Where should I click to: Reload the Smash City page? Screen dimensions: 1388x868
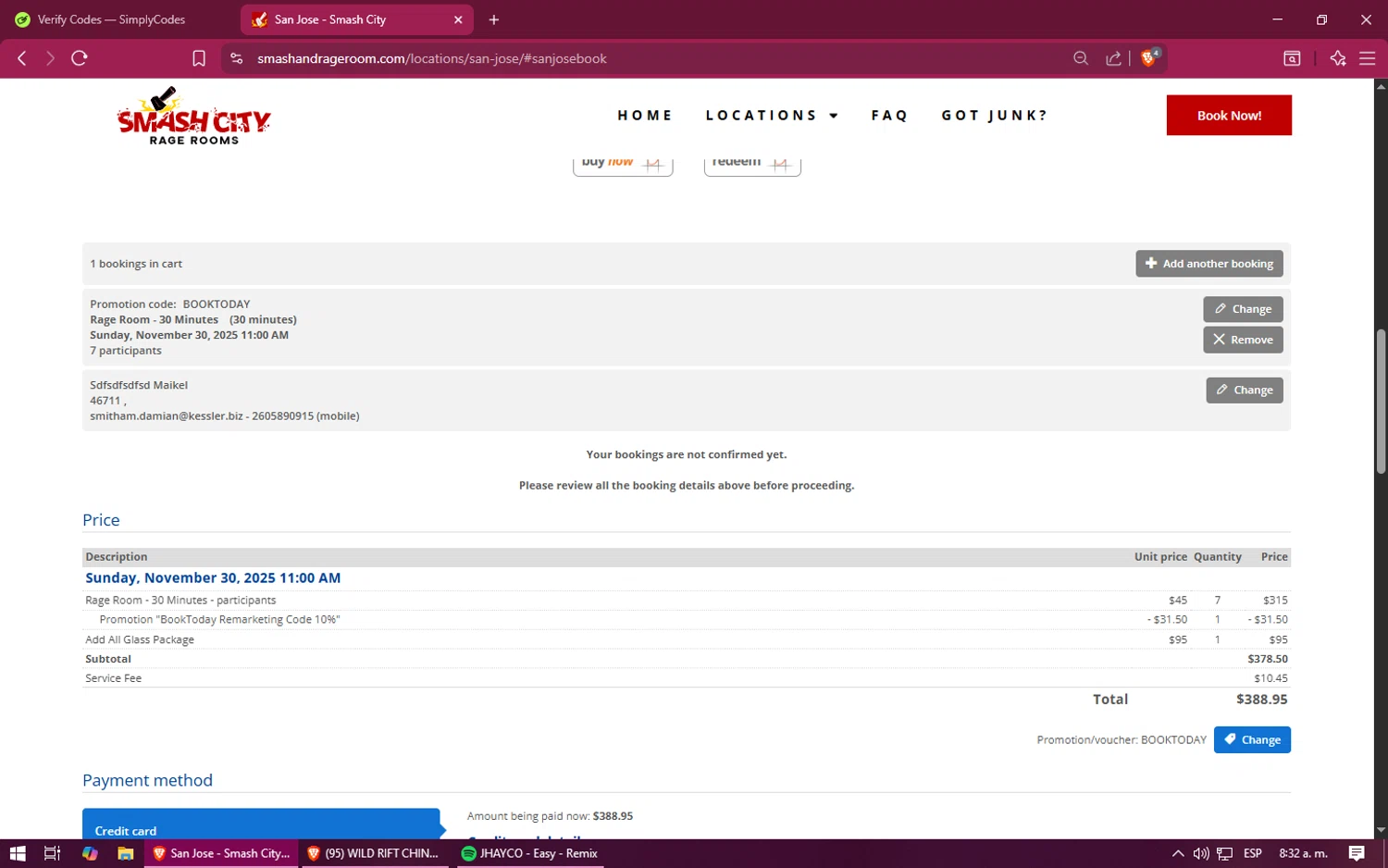(80, 58)
